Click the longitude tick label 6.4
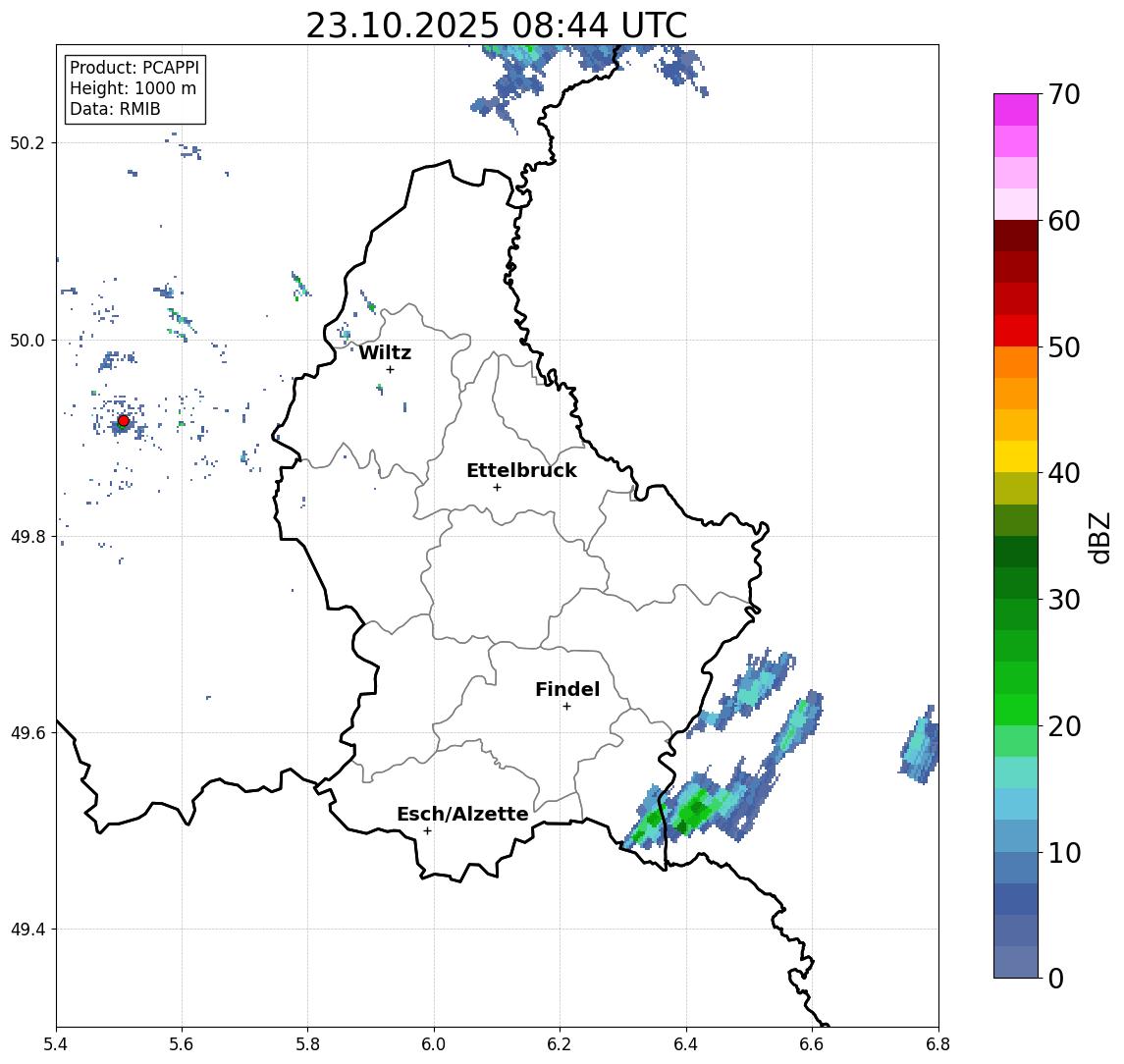 point(686,1044)
